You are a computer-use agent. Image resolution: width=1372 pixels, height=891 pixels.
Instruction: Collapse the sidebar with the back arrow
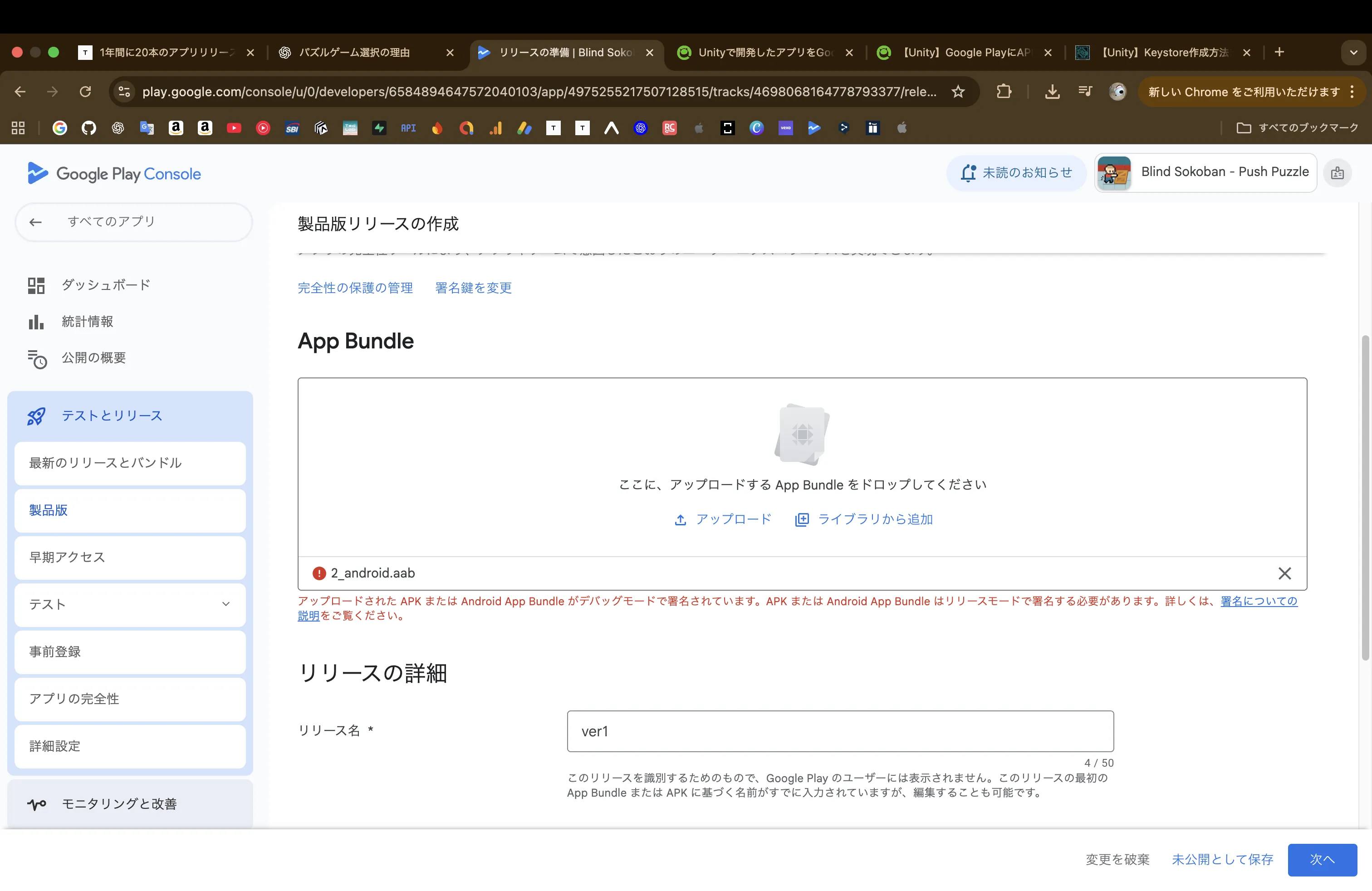(x=35, y=222)
